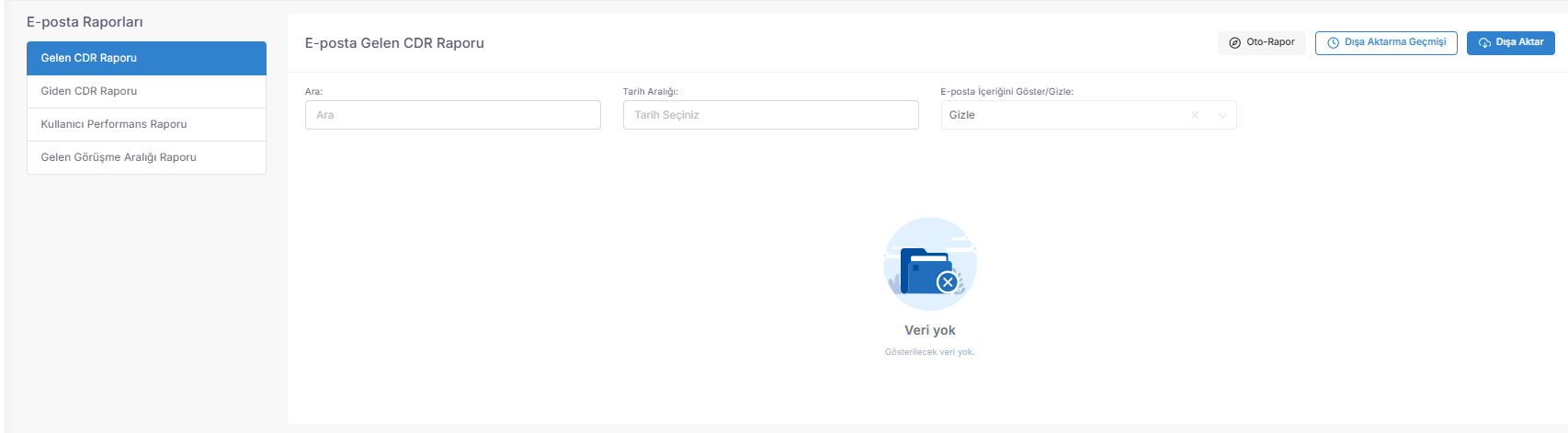Click the Oto-Rapor button
This screenshot has width=1568, height=433.
1261,42
